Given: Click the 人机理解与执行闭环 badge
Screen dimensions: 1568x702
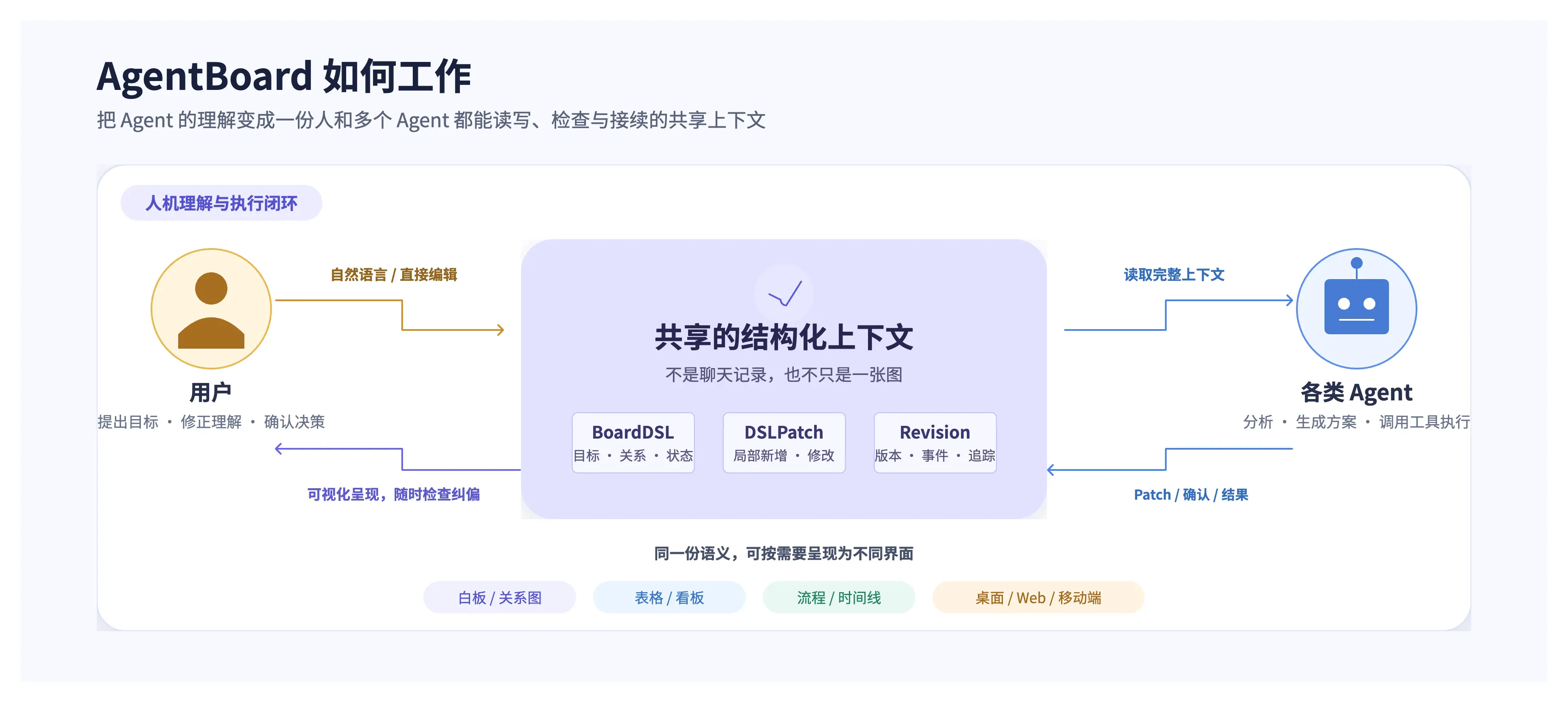Looking at the screenshot, I should point(221,203).
